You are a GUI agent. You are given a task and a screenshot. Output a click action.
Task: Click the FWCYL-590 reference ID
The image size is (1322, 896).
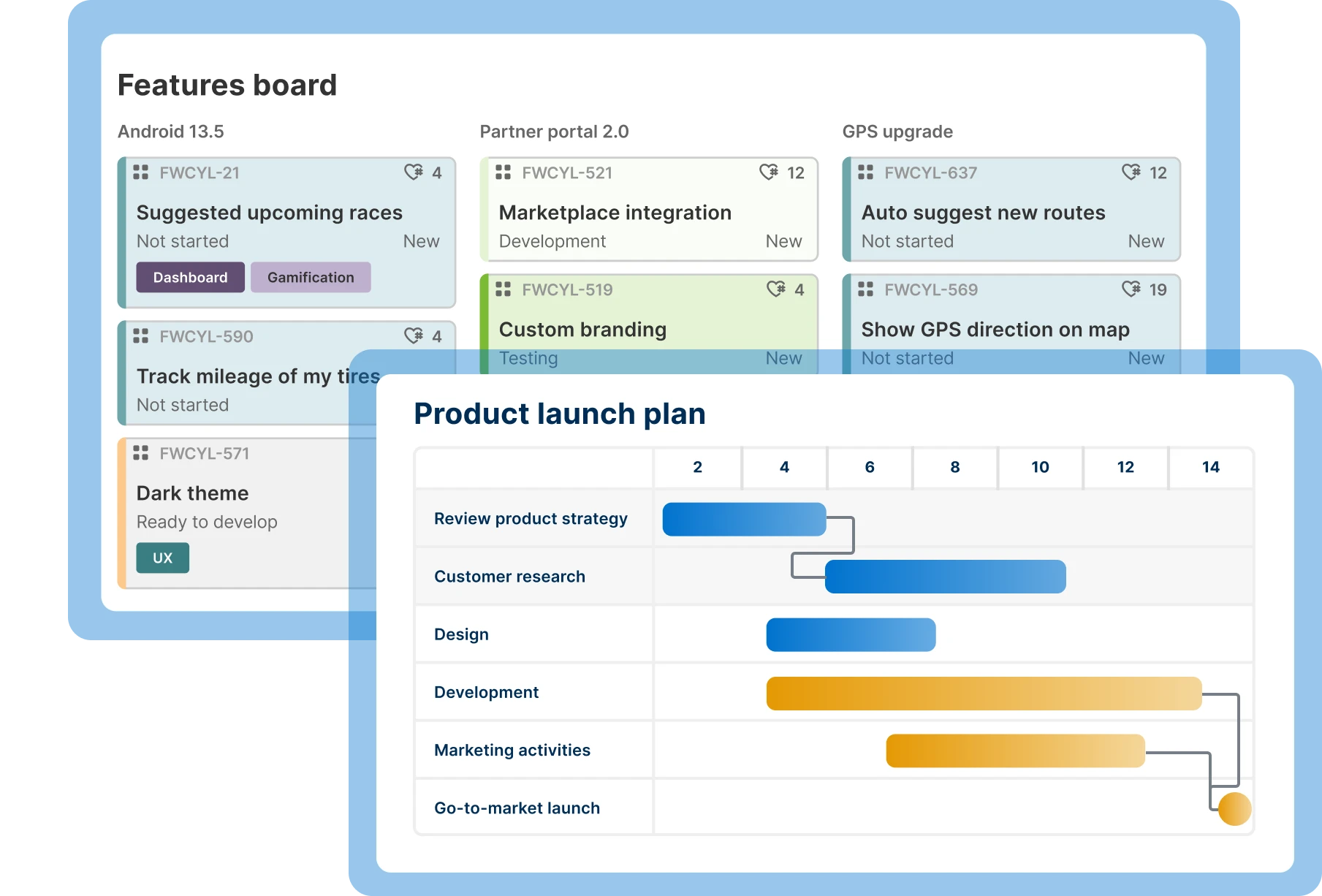207,336
